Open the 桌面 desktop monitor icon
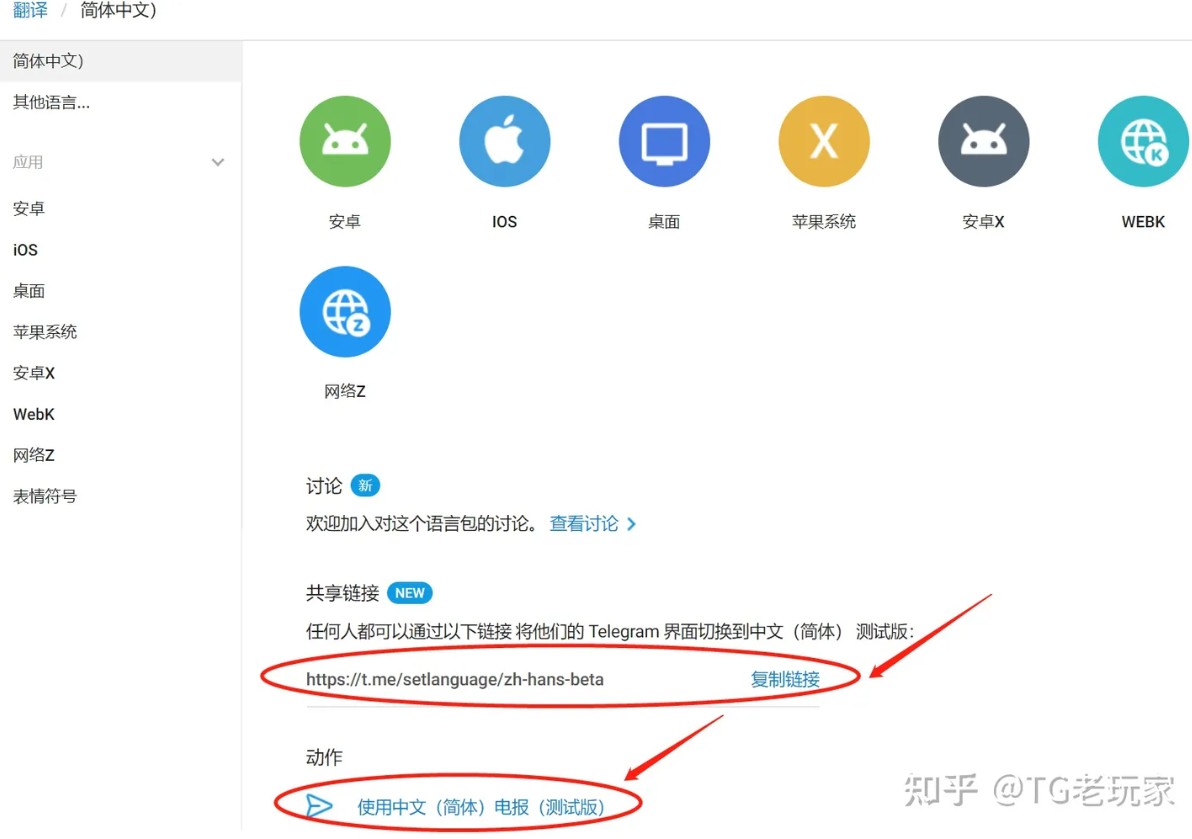This screenshot has width=1192, height=839. pos(664,141)
